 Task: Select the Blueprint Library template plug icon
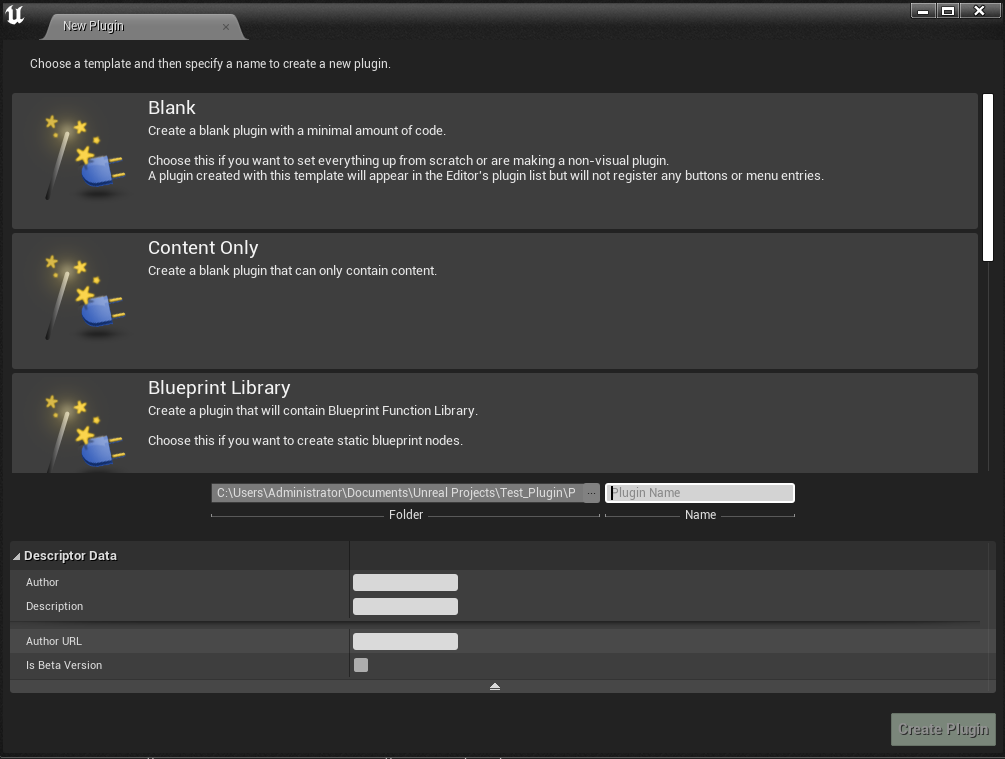click(85, 435)
